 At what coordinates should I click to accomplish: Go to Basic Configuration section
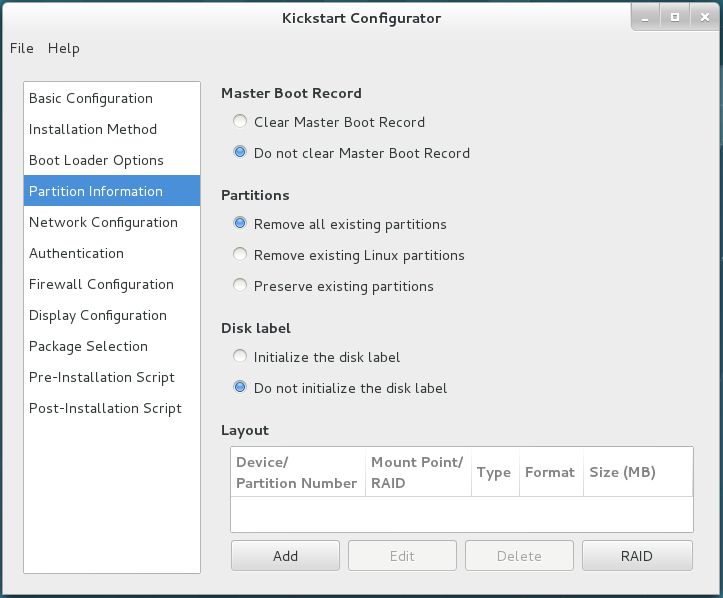pos(91,98)
